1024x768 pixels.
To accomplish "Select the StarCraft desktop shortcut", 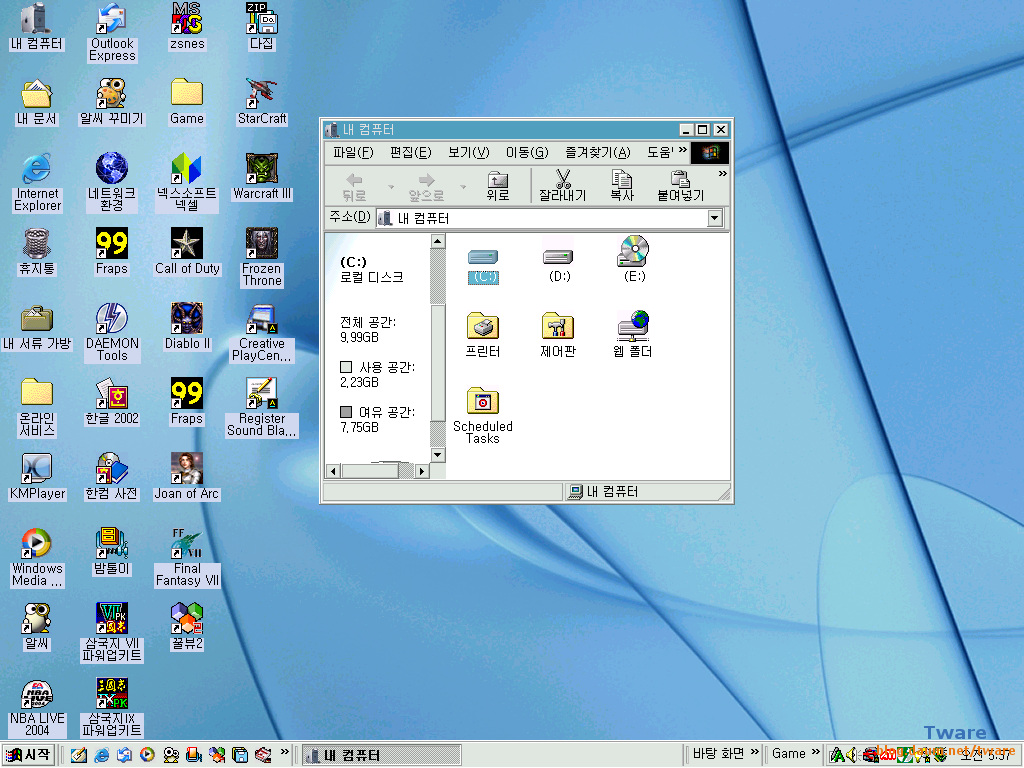I will (262, 101).
